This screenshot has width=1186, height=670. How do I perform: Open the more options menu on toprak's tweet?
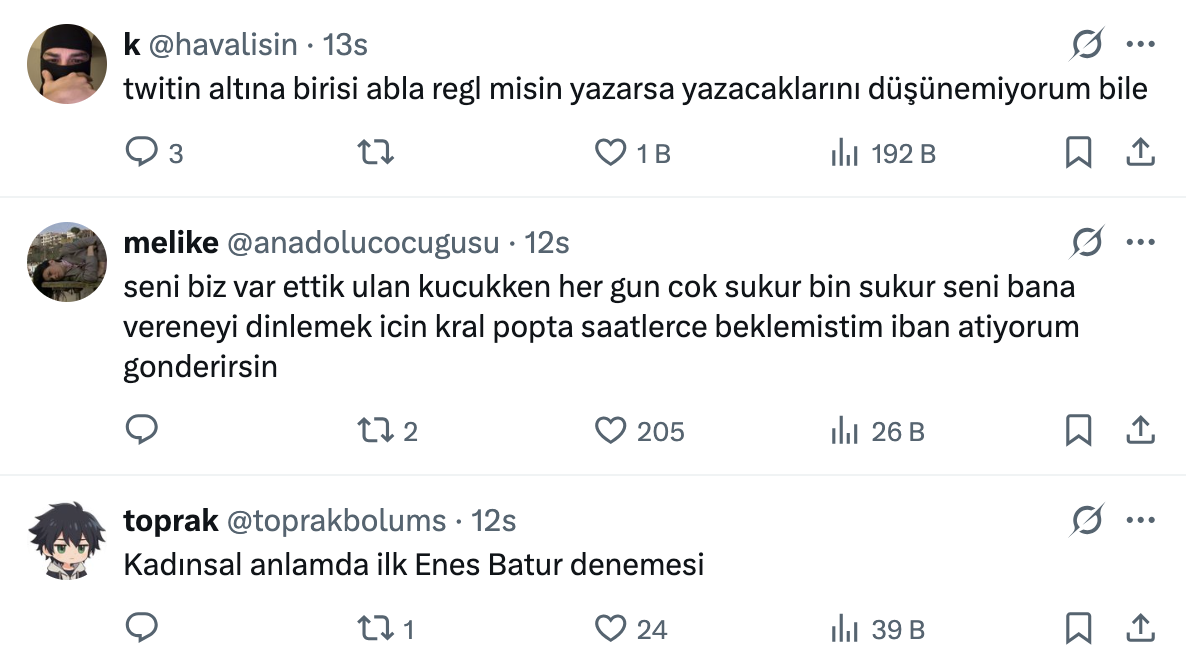[x=1140, y=520]
